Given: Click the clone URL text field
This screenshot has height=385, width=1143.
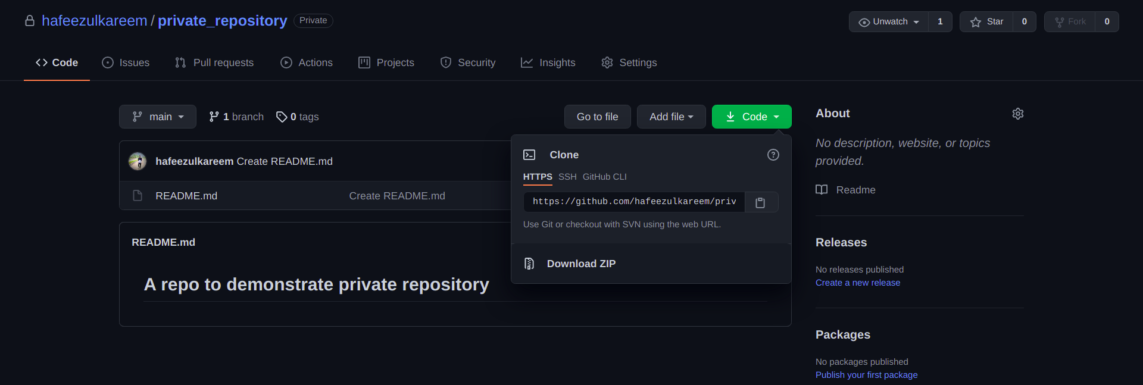Looking at the screenshot, I should pos(634,202).
